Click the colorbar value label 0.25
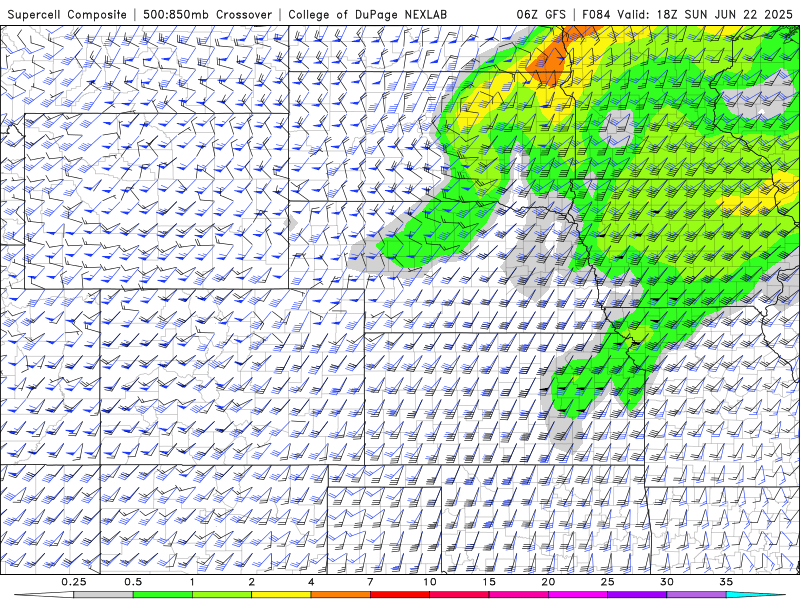 (x=74, y=582)
